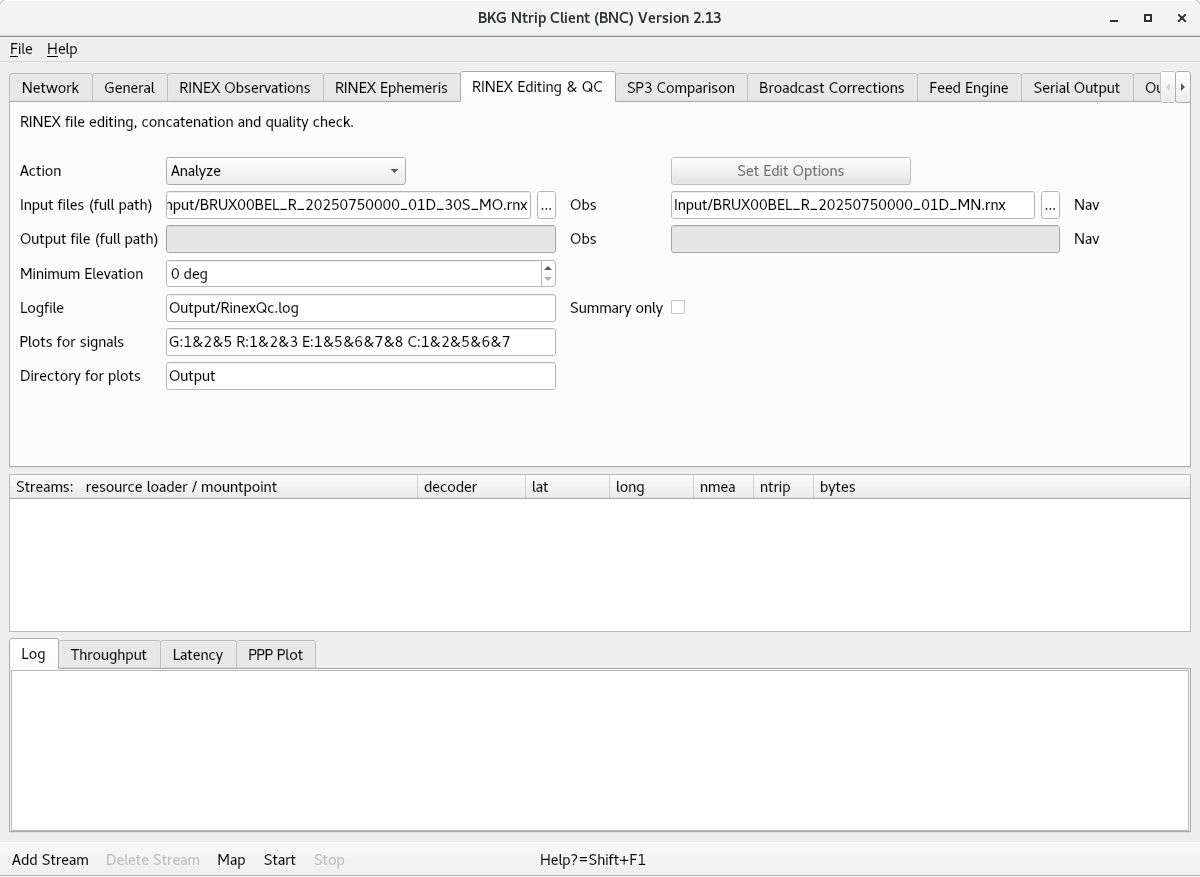Viewport: 1200px width, 877px height.
Task: Open browse button for Nav input files
Action: pyautogui.click(x=1050, y=205)
